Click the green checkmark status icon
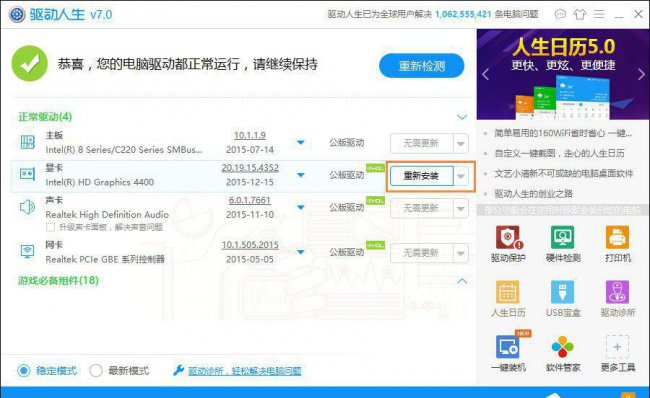Image resolution: width=650 pixels, height=398 pixels. (x=29, y=63)
